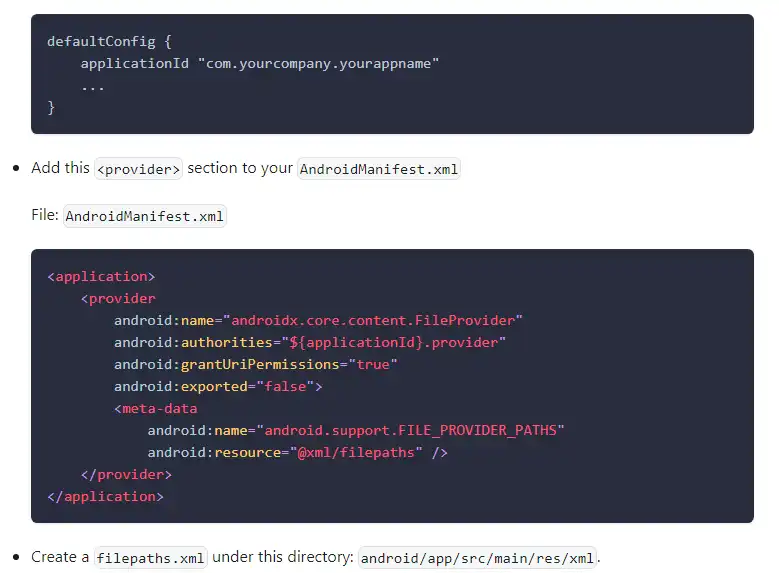Click the closing brace of defaultConfig
Viewport: 779px width, 573px height.
pyautogui.click(x=51, y=107)
